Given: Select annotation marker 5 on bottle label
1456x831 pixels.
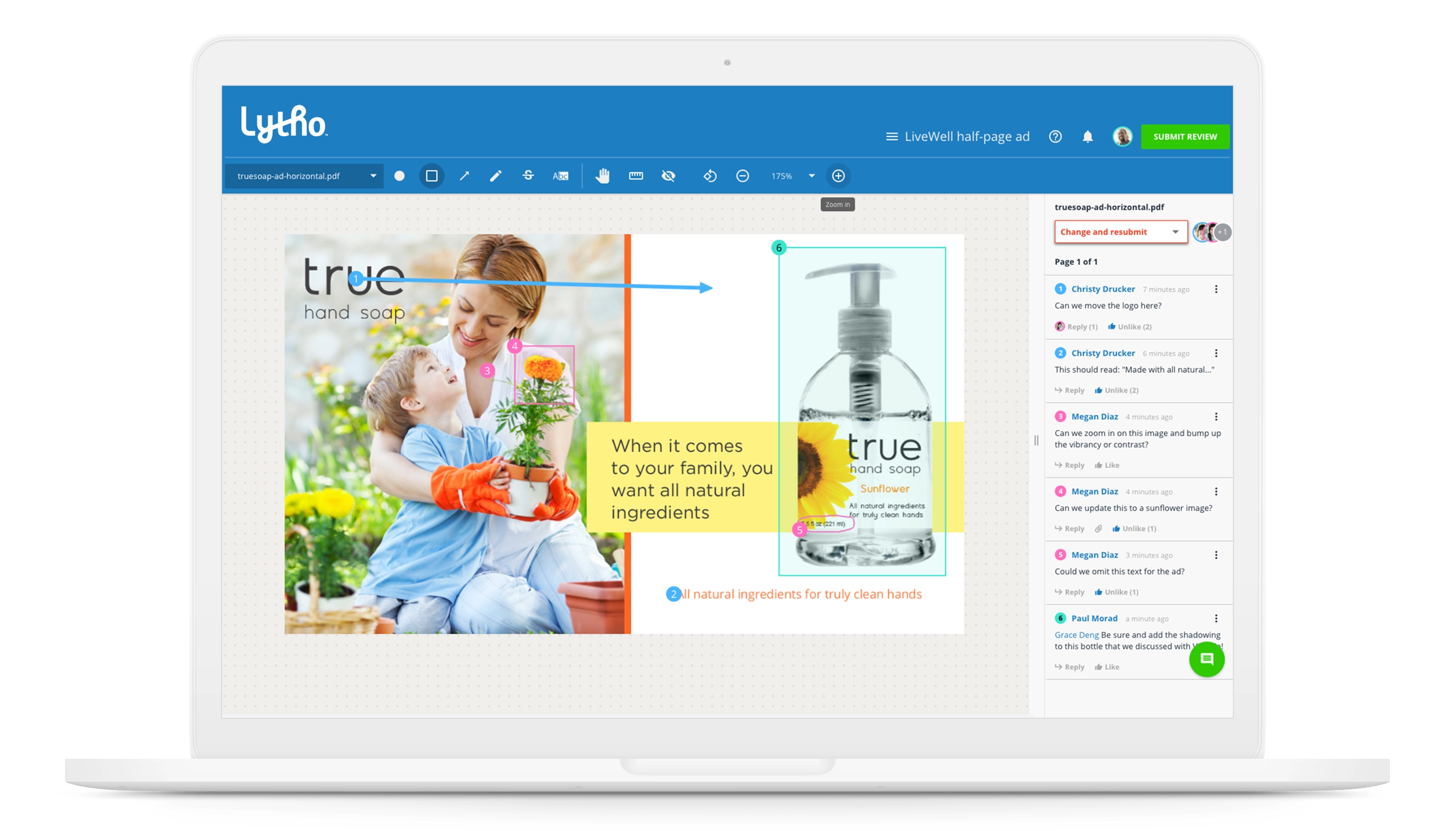Looking at the screenshot, I should click(799, 530).
